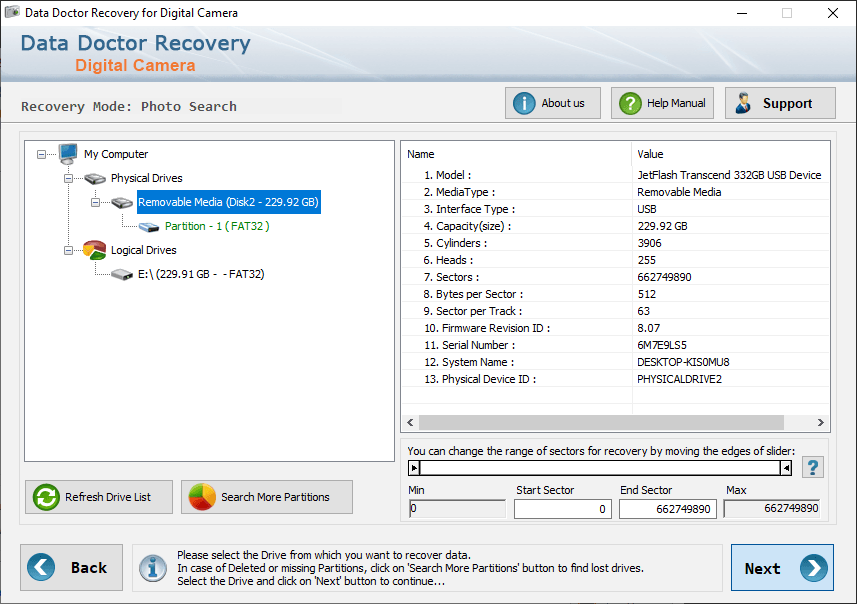Go Back to previous step
This screenshot has width=857, height=604.
pyautogui.click(x=72, y=567)
